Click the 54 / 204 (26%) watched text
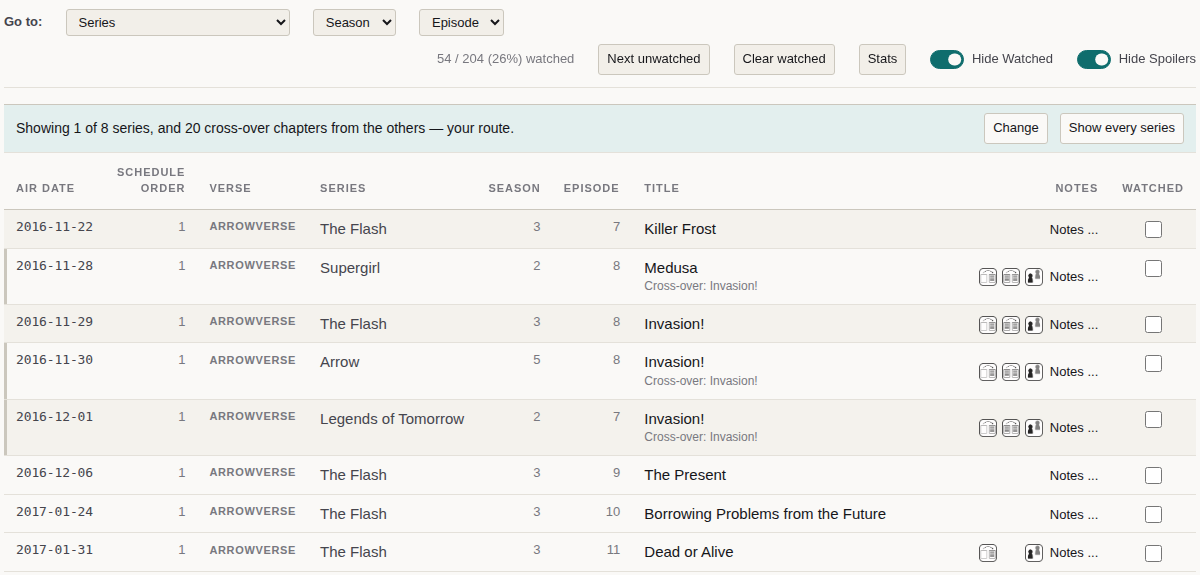The image size is (1200, 575). tap(505, 59)
